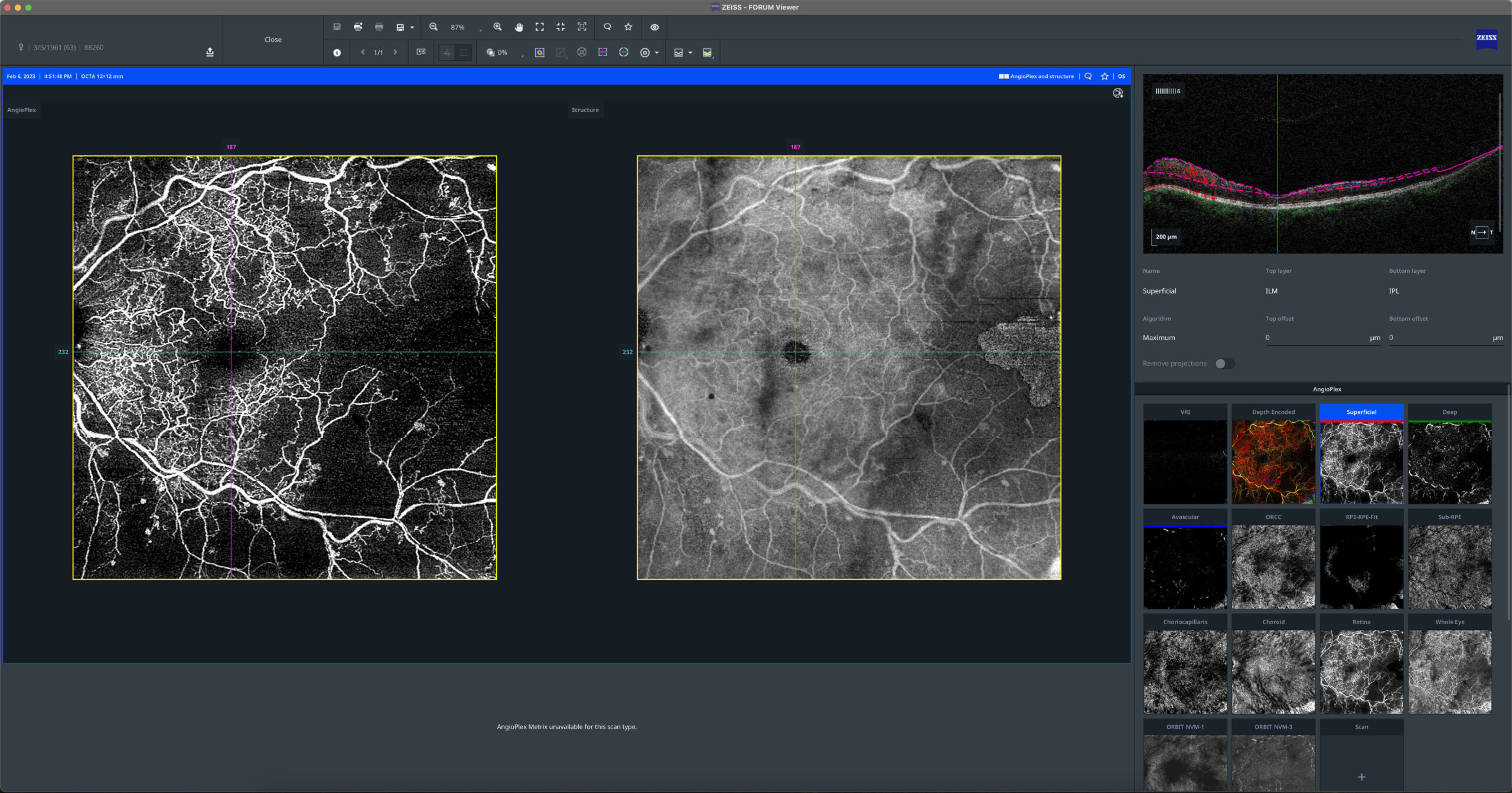Select the Deep layer tab
This screenshot has width=1512, height=793.
1449,411
